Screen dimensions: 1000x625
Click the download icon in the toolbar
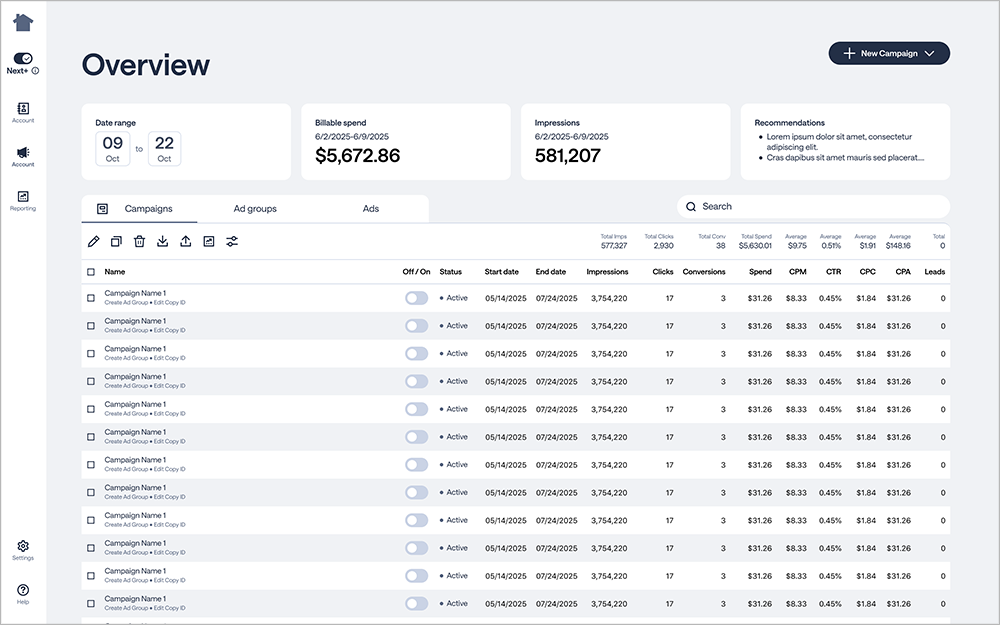(x=163, y=241)
